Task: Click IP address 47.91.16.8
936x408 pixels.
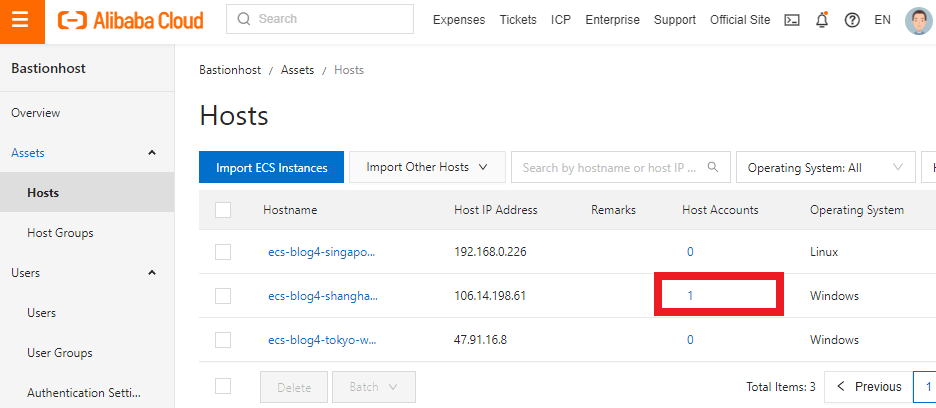Action: point(481,340)
